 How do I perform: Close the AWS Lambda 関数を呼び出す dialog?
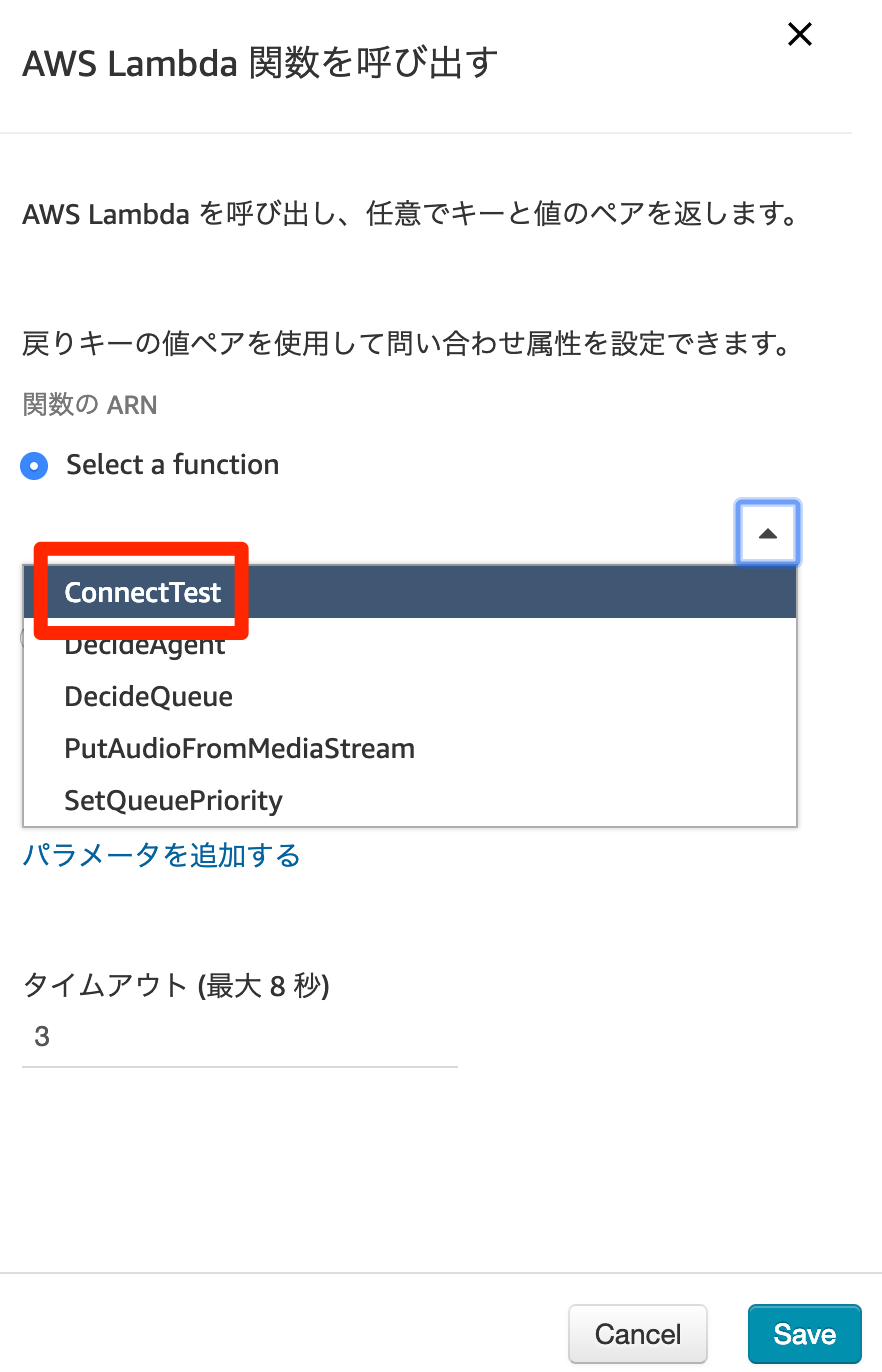tap(800, 34)
